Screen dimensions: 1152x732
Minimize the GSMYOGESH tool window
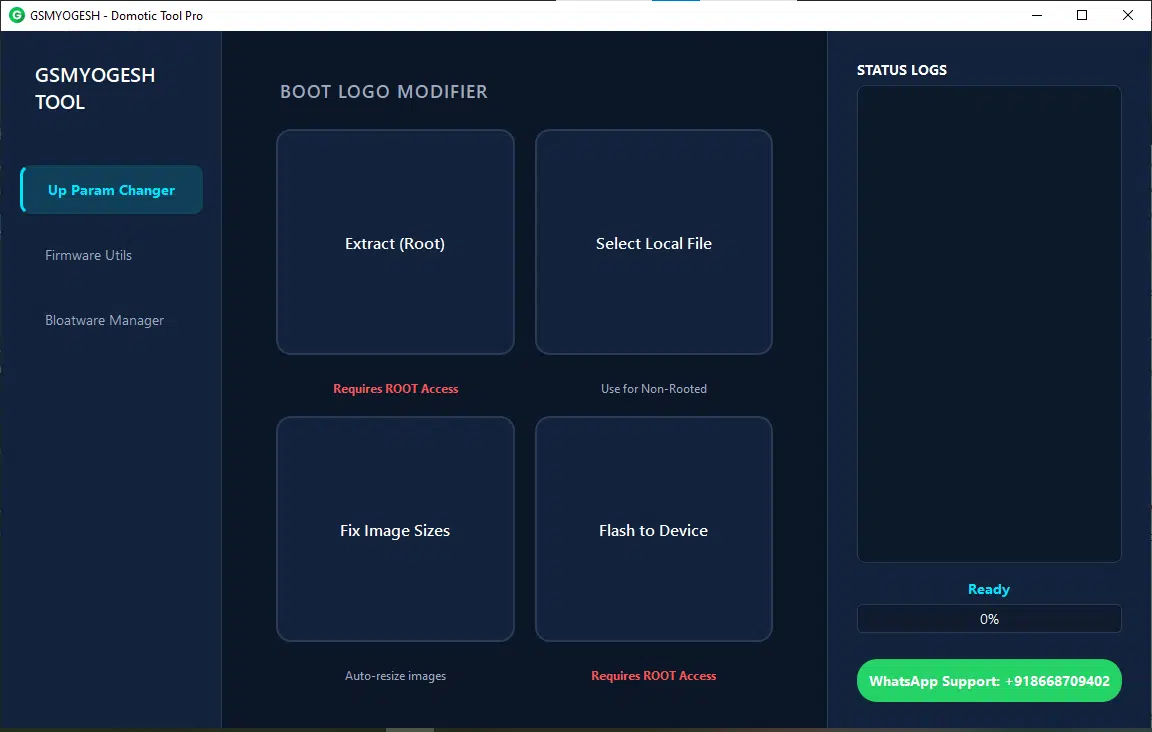click(1036, 15)
